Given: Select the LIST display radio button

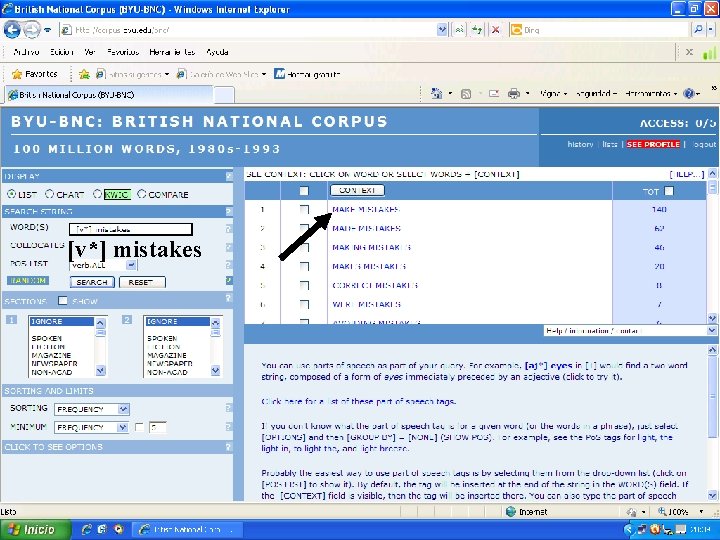Looking at the screenshot, I should tap(11, 194).
